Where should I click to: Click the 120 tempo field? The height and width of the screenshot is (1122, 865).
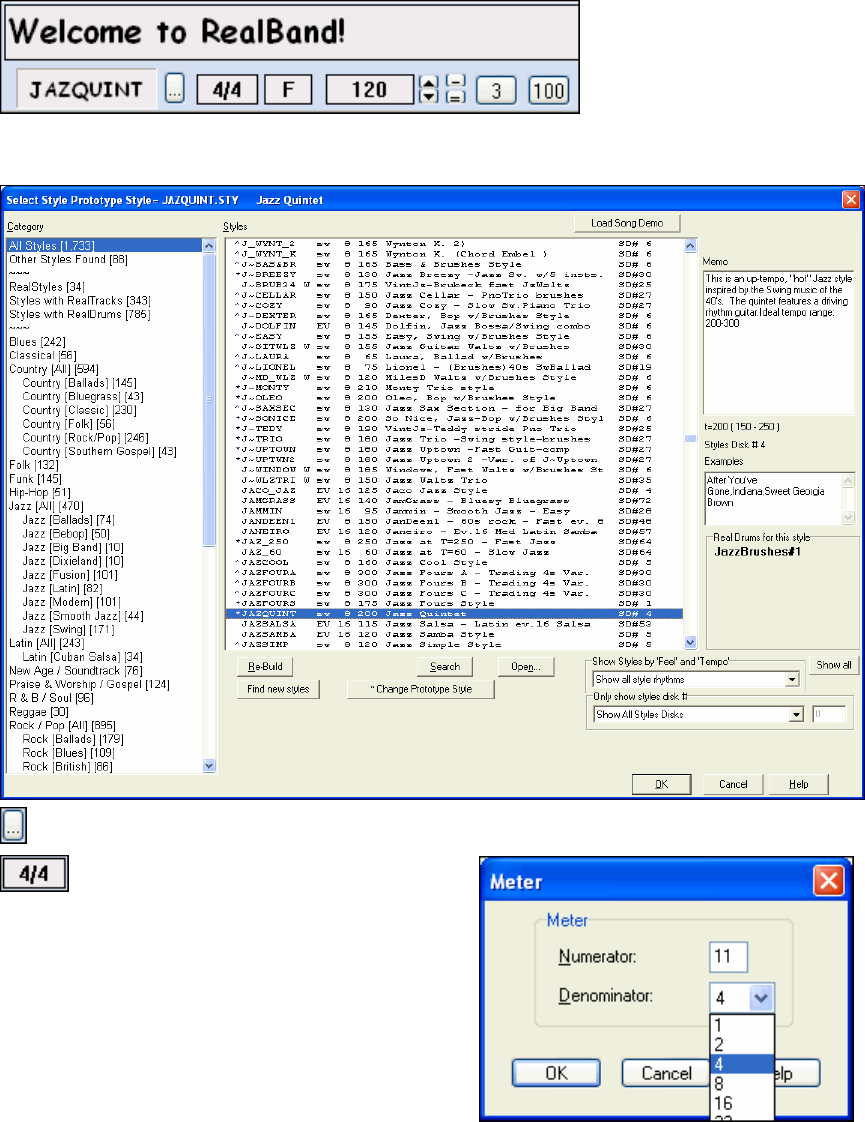pos(369,90)
